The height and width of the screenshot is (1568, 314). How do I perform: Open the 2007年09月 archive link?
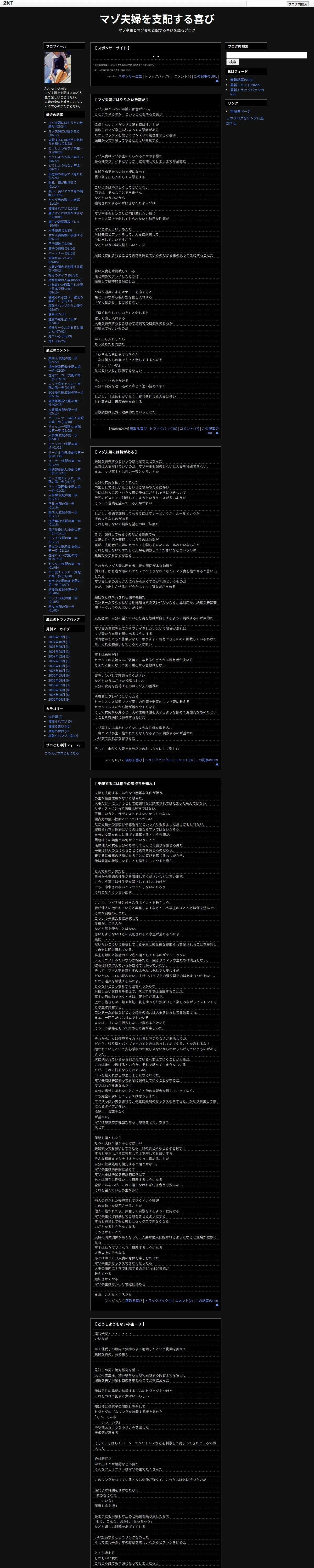click(59, 647)
